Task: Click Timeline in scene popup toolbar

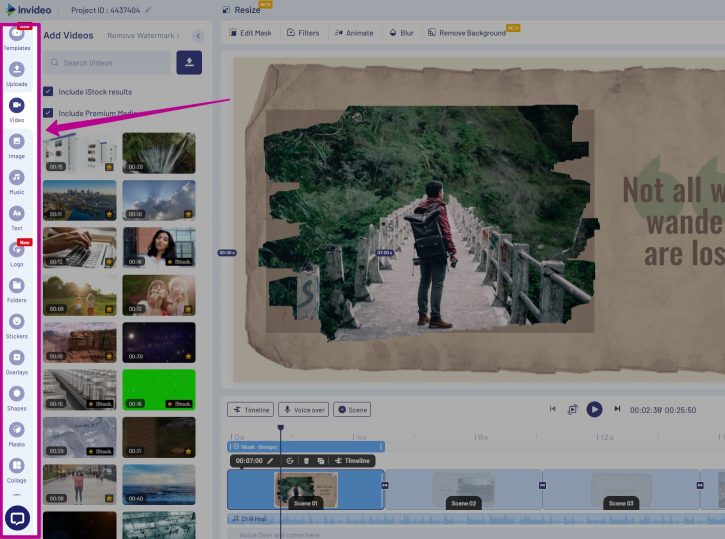Action: click(352, 461)
